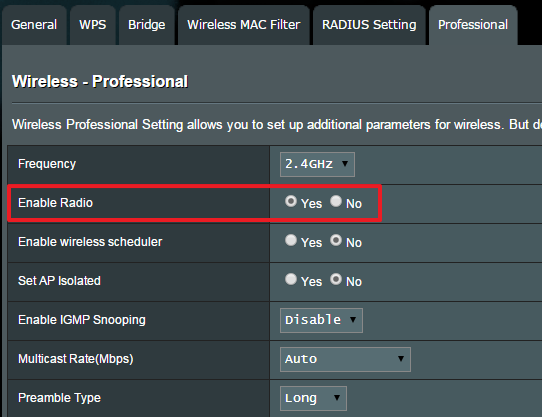The height and width of the screenshot is (417, 542).
Task: Click the Multicast Rate dropdown arrow
Action: (x=401, y=359)
